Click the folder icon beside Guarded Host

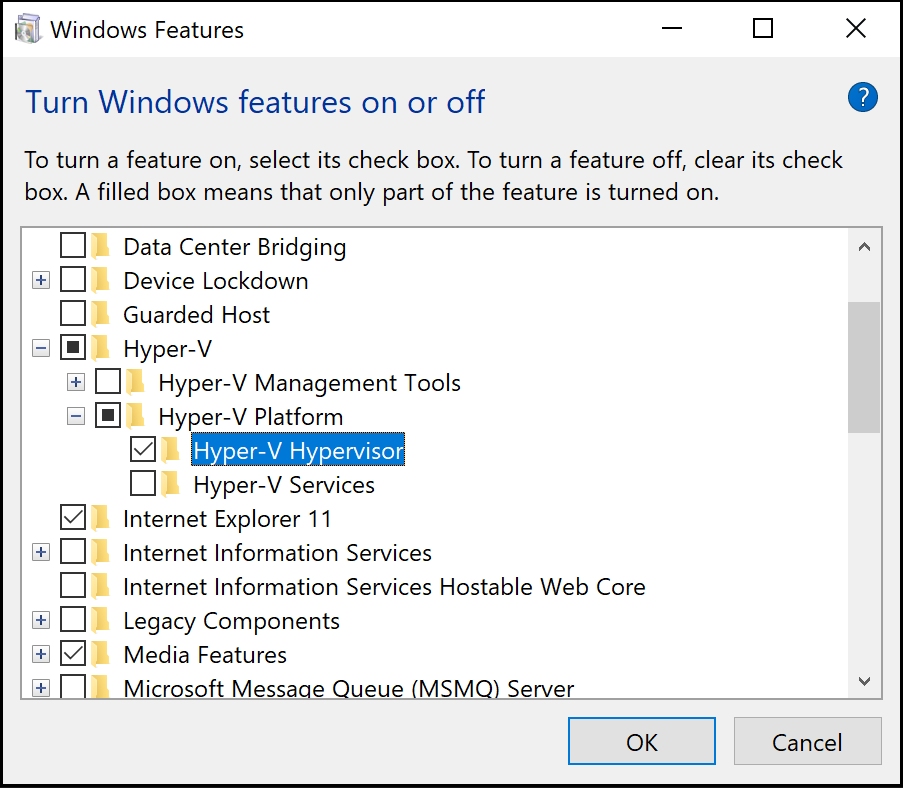pyautogui.click(x=100, y=315)
